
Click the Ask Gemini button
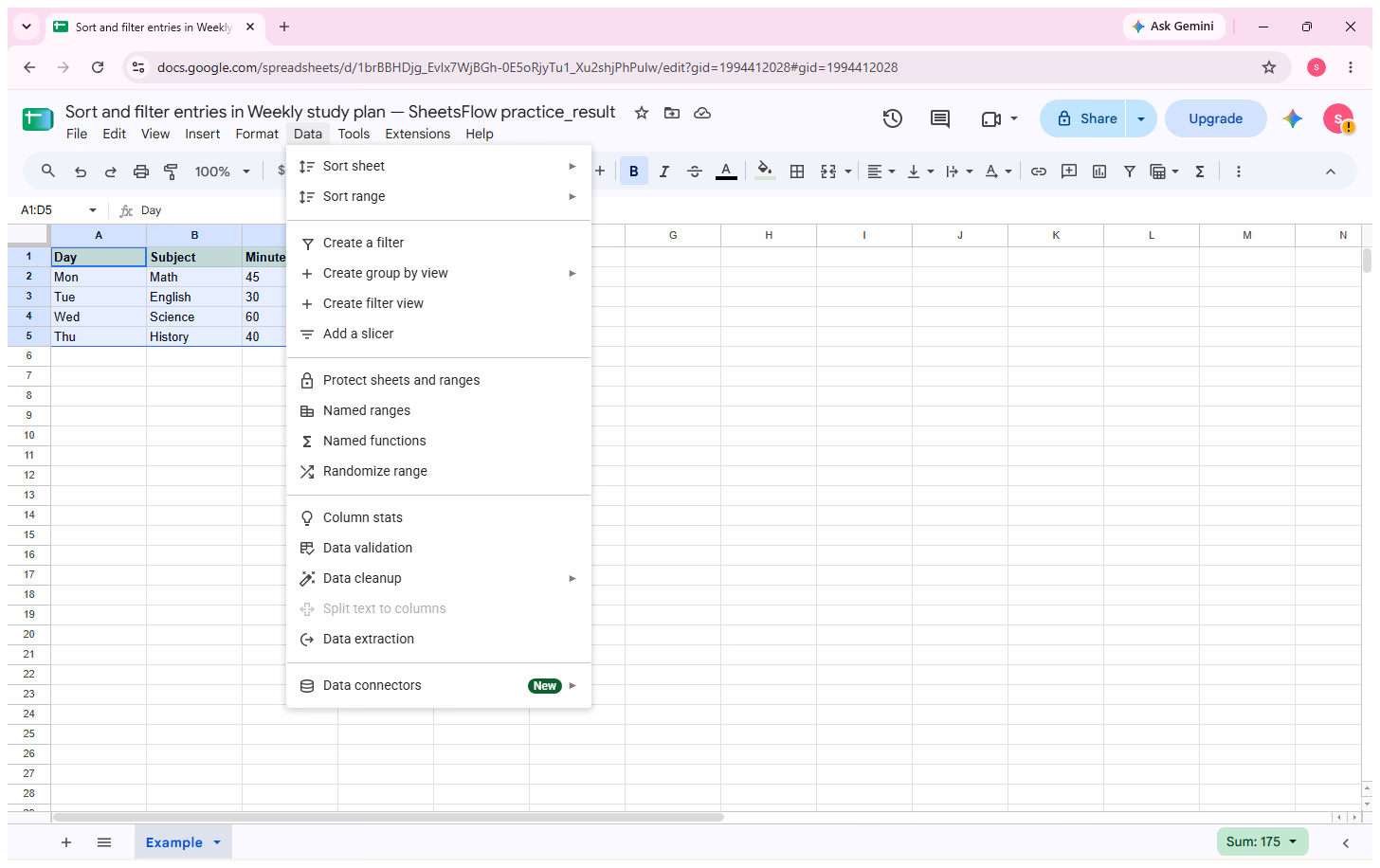pos(1174,27)
